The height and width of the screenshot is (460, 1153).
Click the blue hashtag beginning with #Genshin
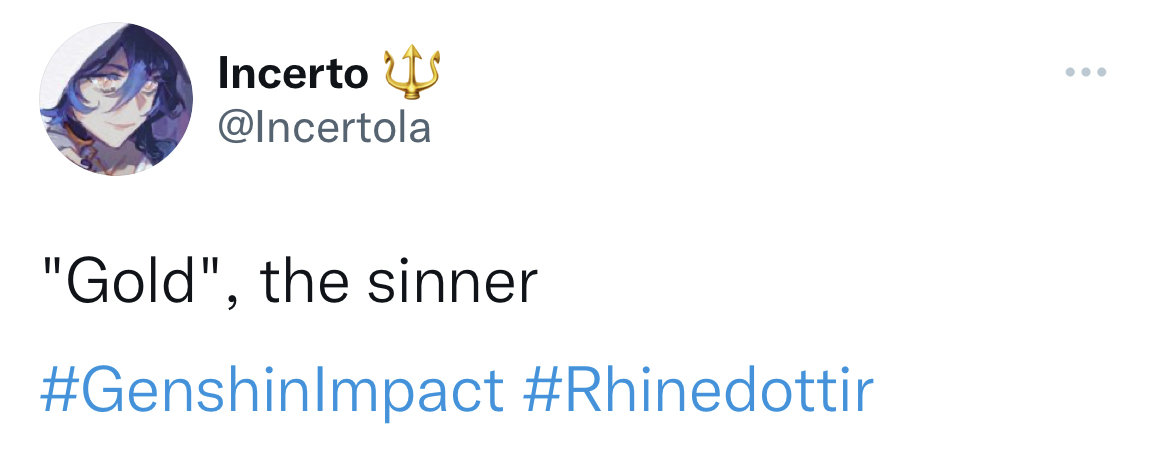click(x=272, y=392)
